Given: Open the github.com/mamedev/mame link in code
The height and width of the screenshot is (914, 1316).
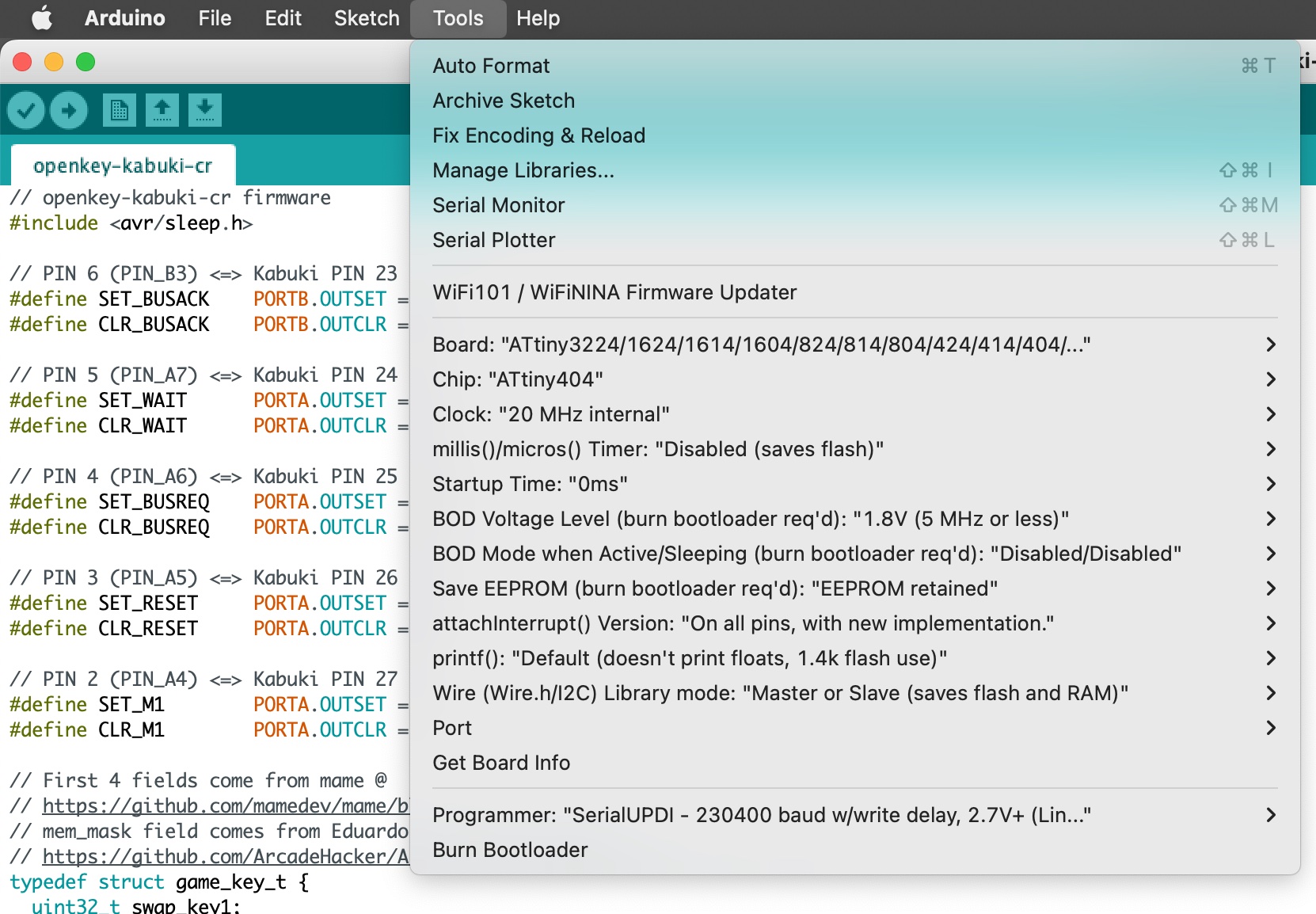Looking at the screenshot, I should coord(226,805).
